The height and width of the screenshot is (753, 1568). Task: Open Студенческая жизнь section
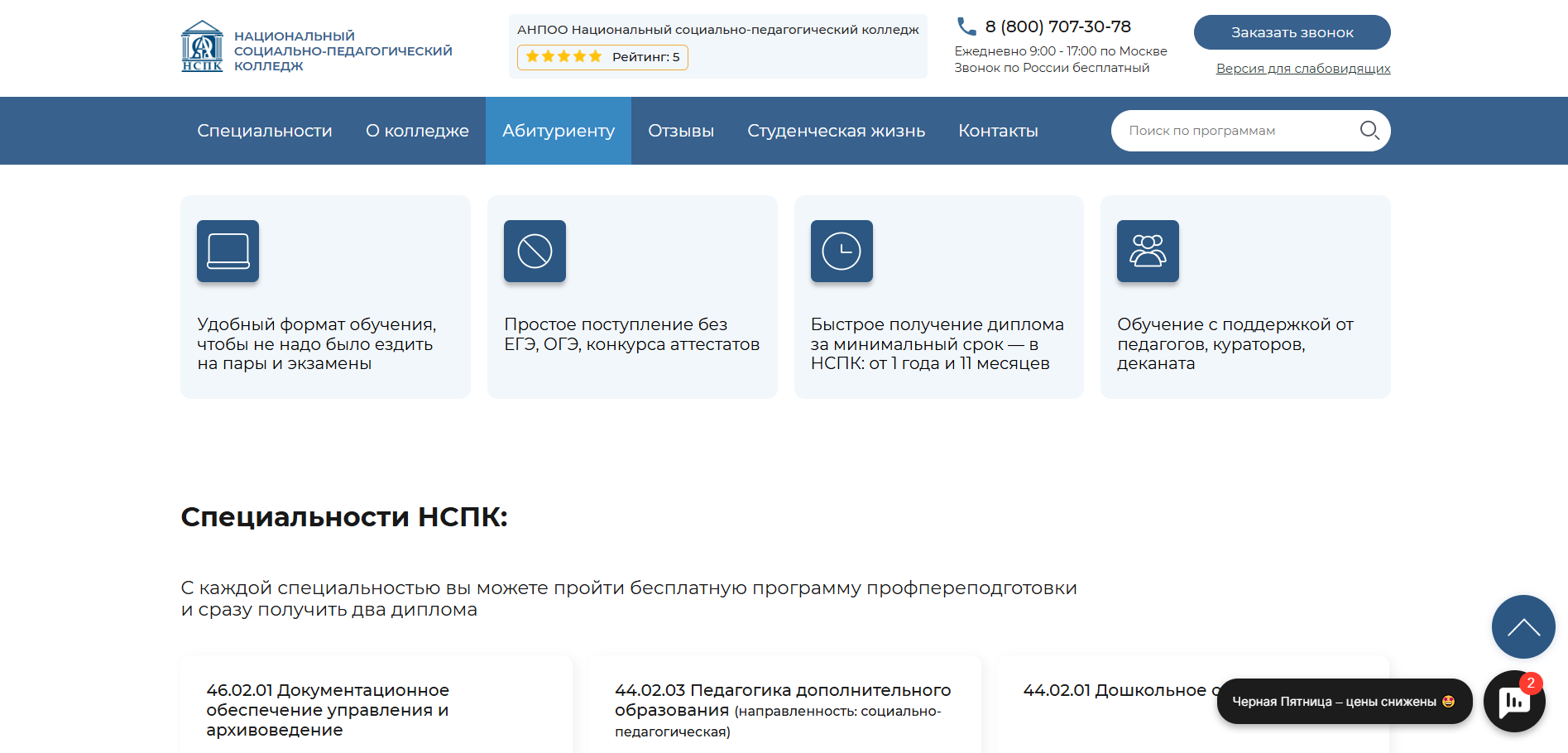(x=837, y=131)
